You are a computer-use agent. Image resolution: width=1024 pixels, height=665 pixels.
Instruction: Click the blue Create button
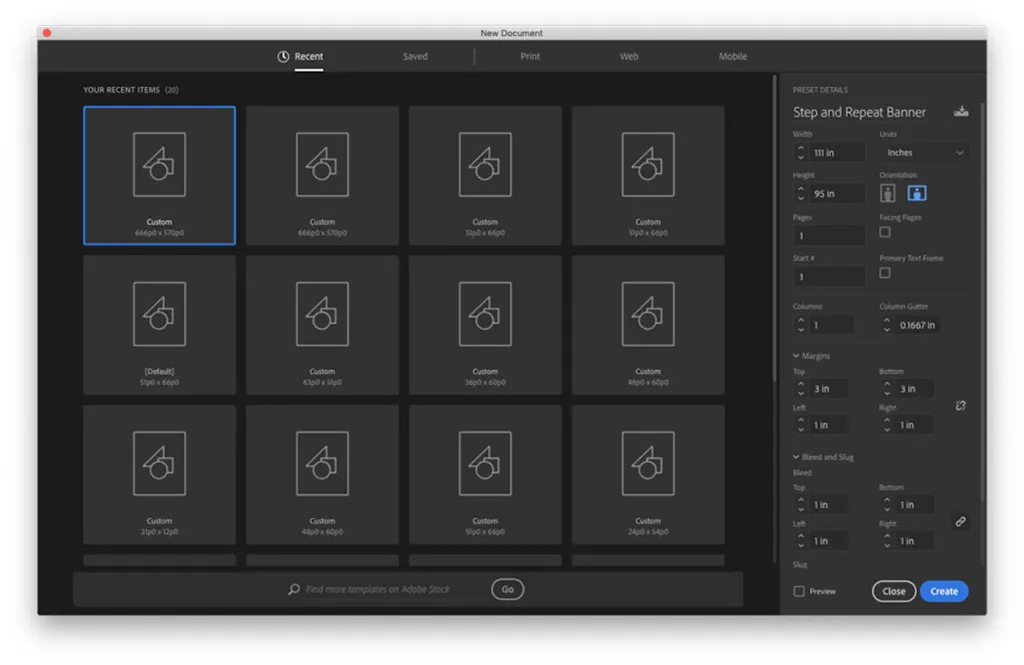pyautogui.click(x=943, y=591)
